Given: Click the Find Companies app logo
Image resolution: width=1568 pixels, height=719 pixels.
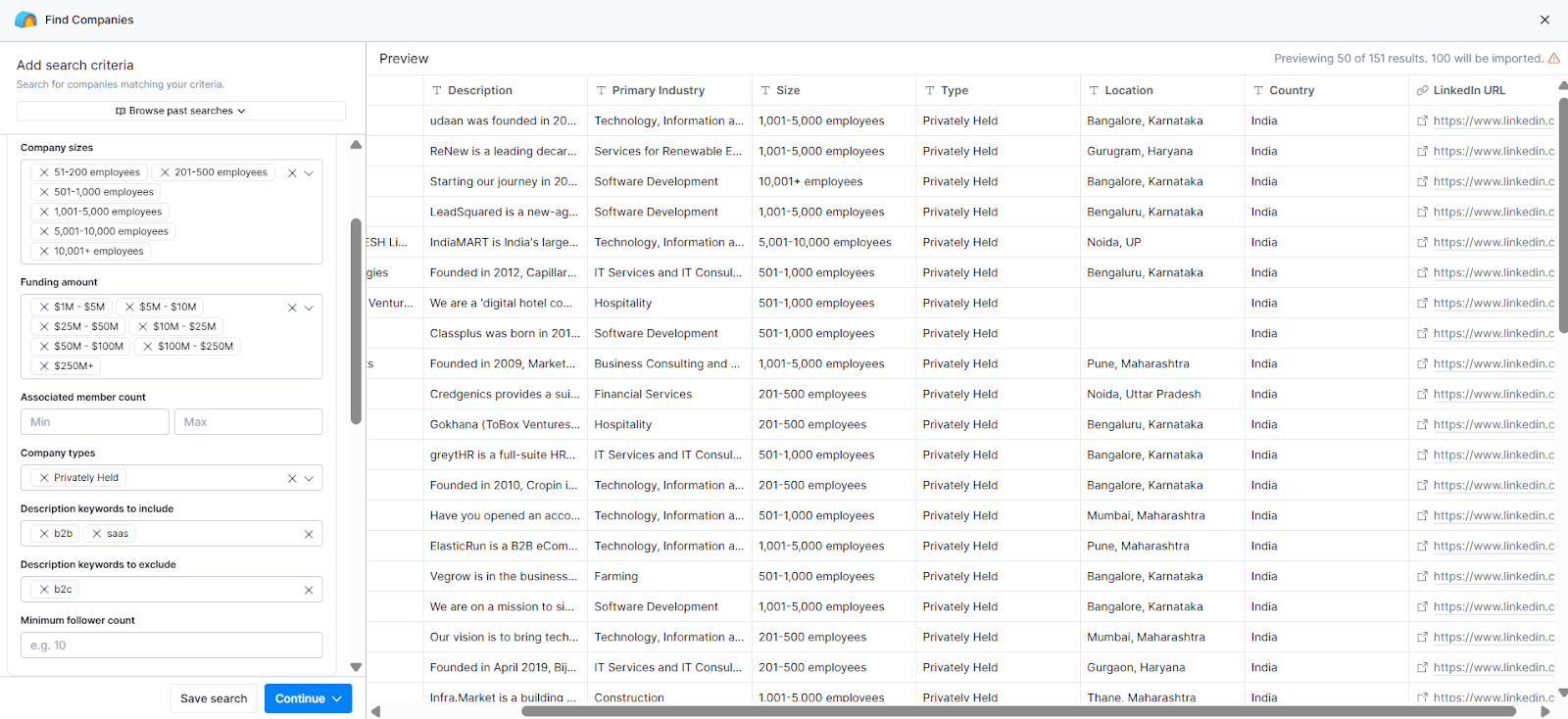Looking at the screenshot, I should (26, 20).
